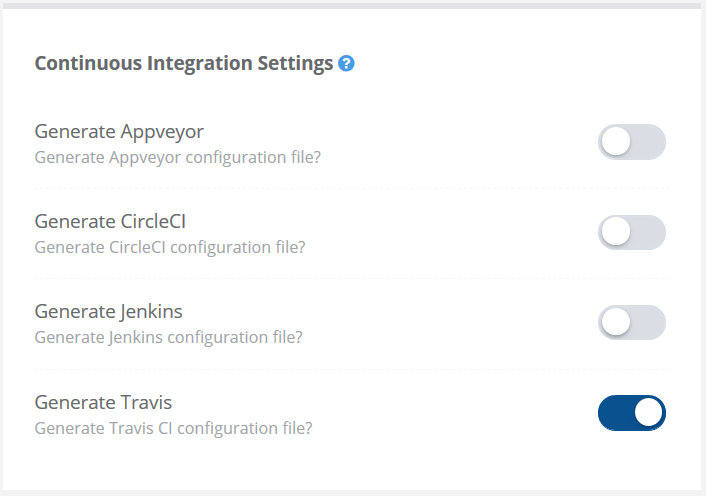Viewport: 706px width, 496px height.
Task: Click the Appveyor configuration file description
Action: pos(177,157)
